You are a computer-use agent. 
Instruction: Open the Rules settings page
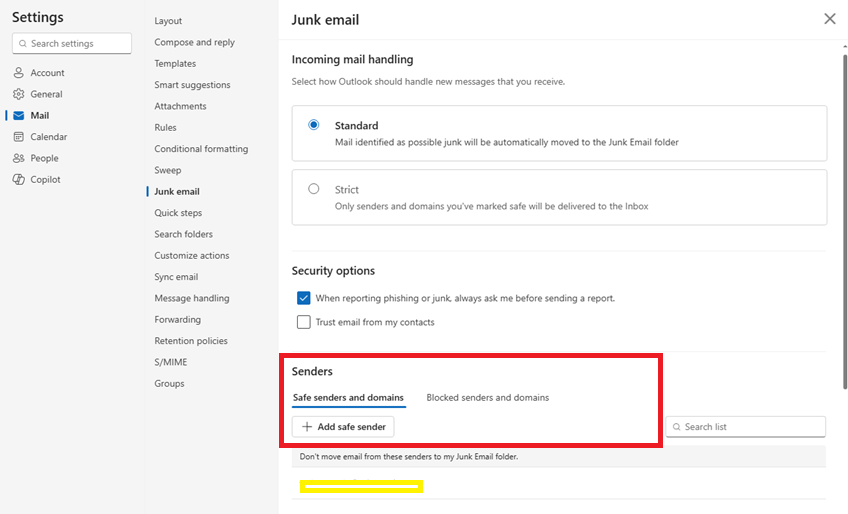(x=165, y=128)
